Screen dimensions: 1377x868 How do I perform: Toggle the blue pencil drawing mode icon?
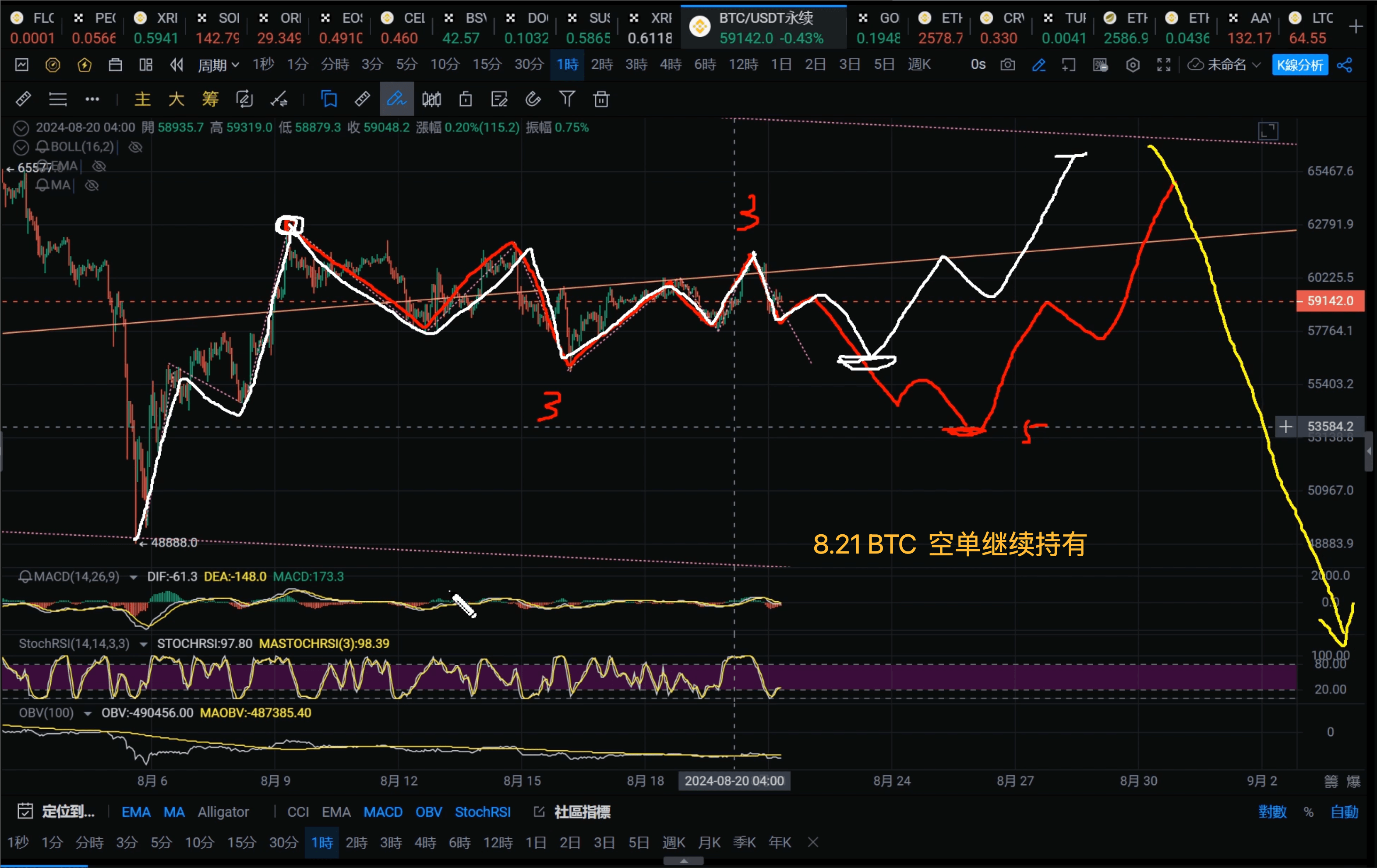point(1038,65)
